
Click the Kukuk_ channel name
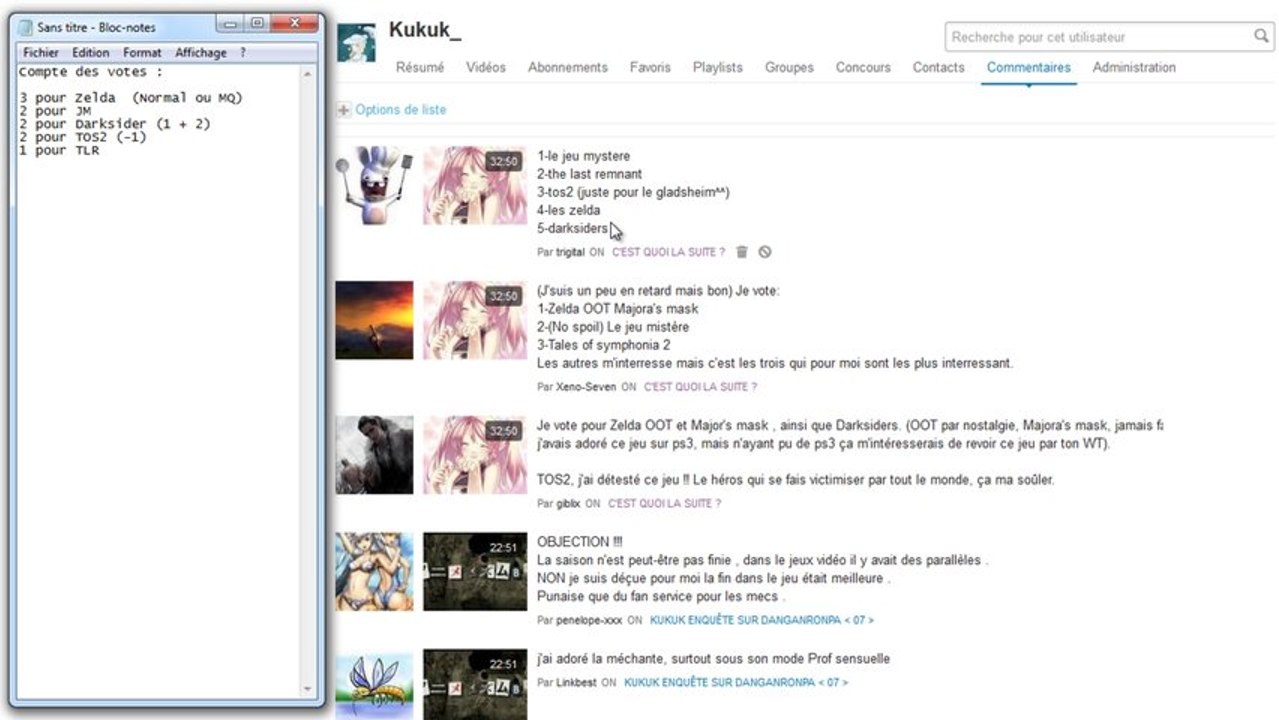(425, 30)
